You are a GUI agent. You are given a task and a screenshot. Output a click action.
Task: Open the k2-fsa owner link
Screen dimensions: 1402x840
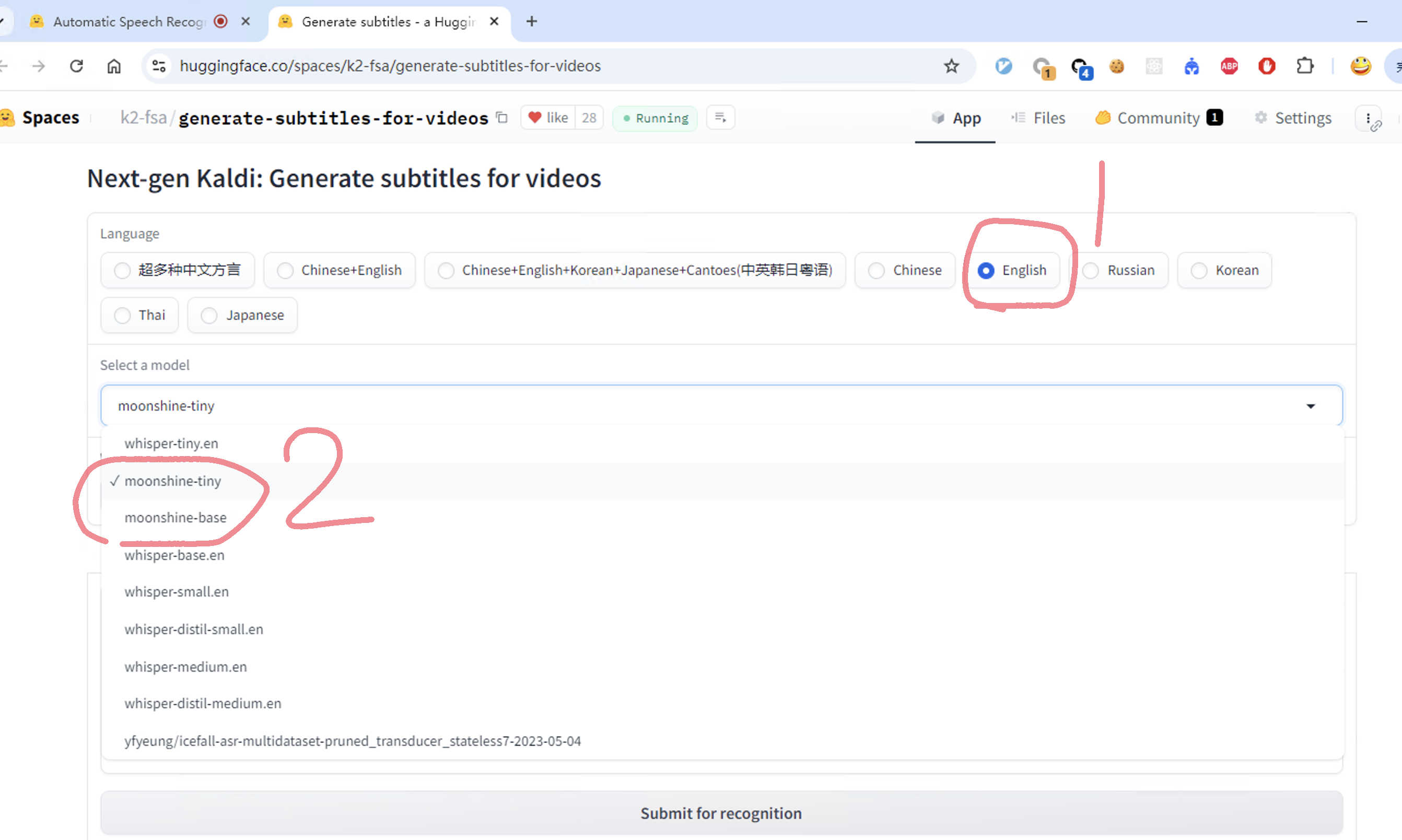pyautogui.click(x=144, y=118)
